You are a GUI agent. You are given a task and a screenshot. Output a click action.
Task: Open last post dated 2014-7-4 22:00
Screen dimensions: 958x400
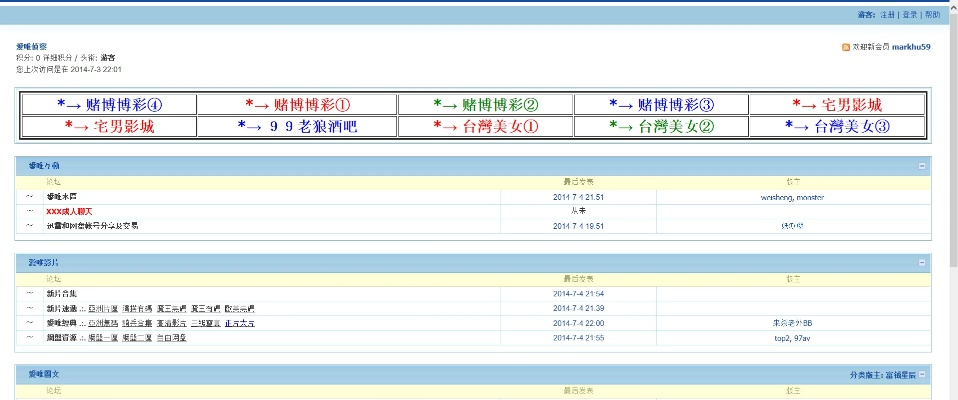(x=578, y=323)
